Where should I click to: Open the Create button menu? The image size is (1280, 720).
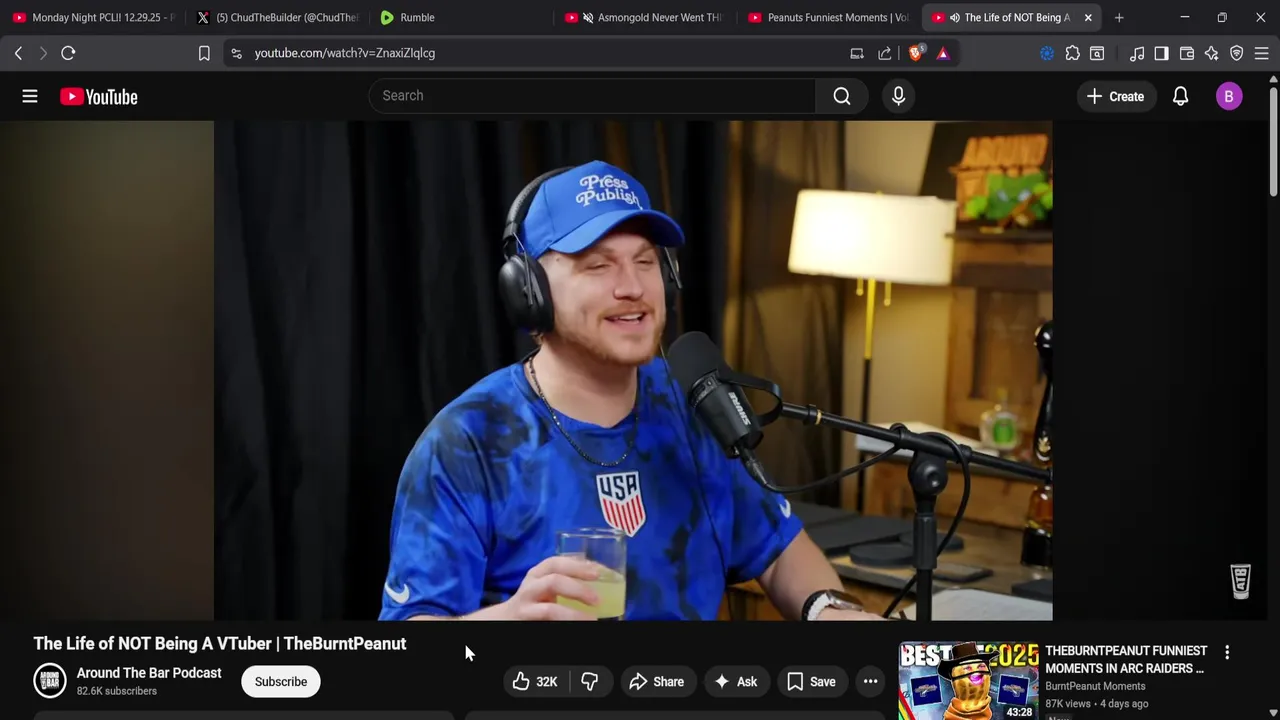click(1115, 96)
